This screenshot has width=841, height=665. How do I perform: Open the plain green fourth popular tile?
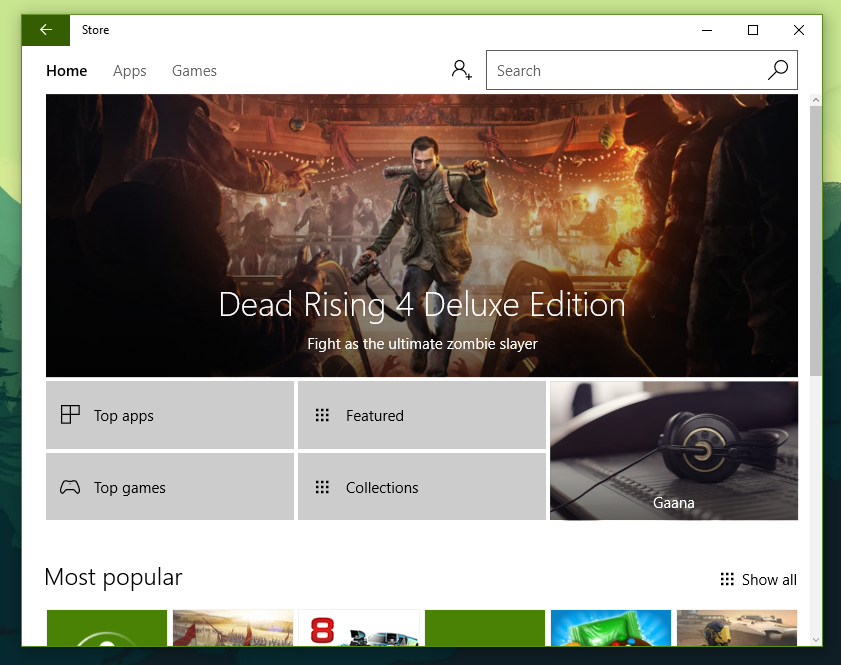485,628
